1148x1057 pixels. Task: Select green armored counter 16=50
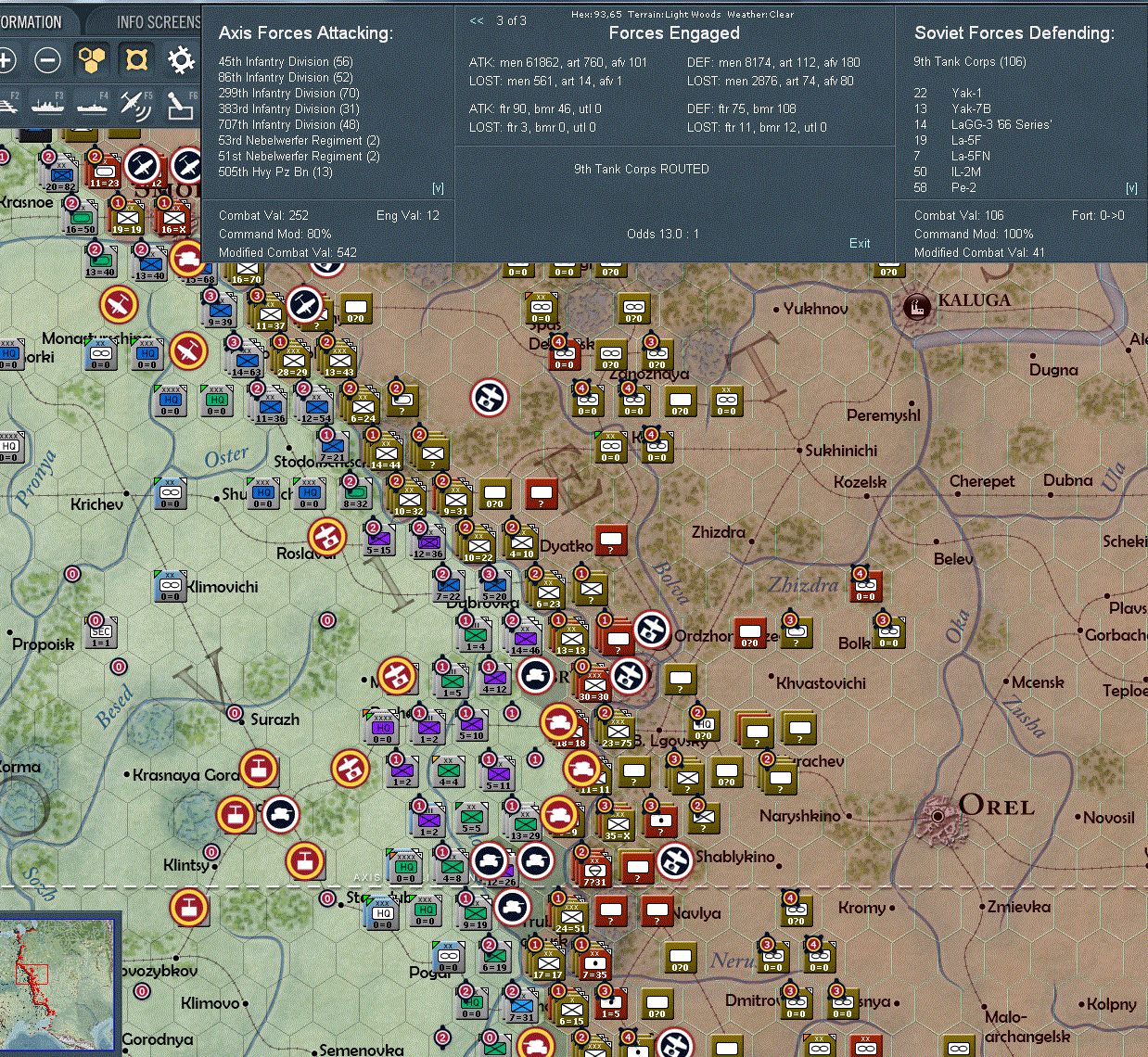(80, 219)
